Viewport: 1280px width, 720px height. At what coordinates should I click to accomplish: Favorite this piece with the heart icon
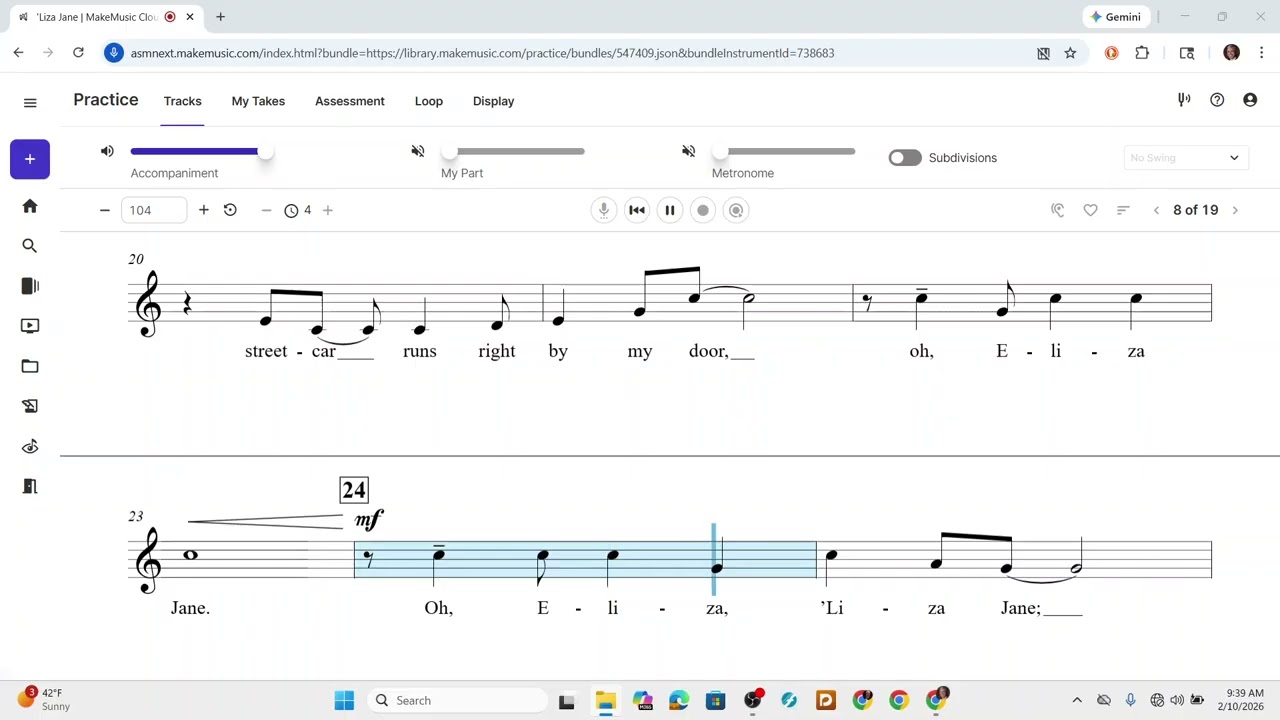(x=1090, y=210)
